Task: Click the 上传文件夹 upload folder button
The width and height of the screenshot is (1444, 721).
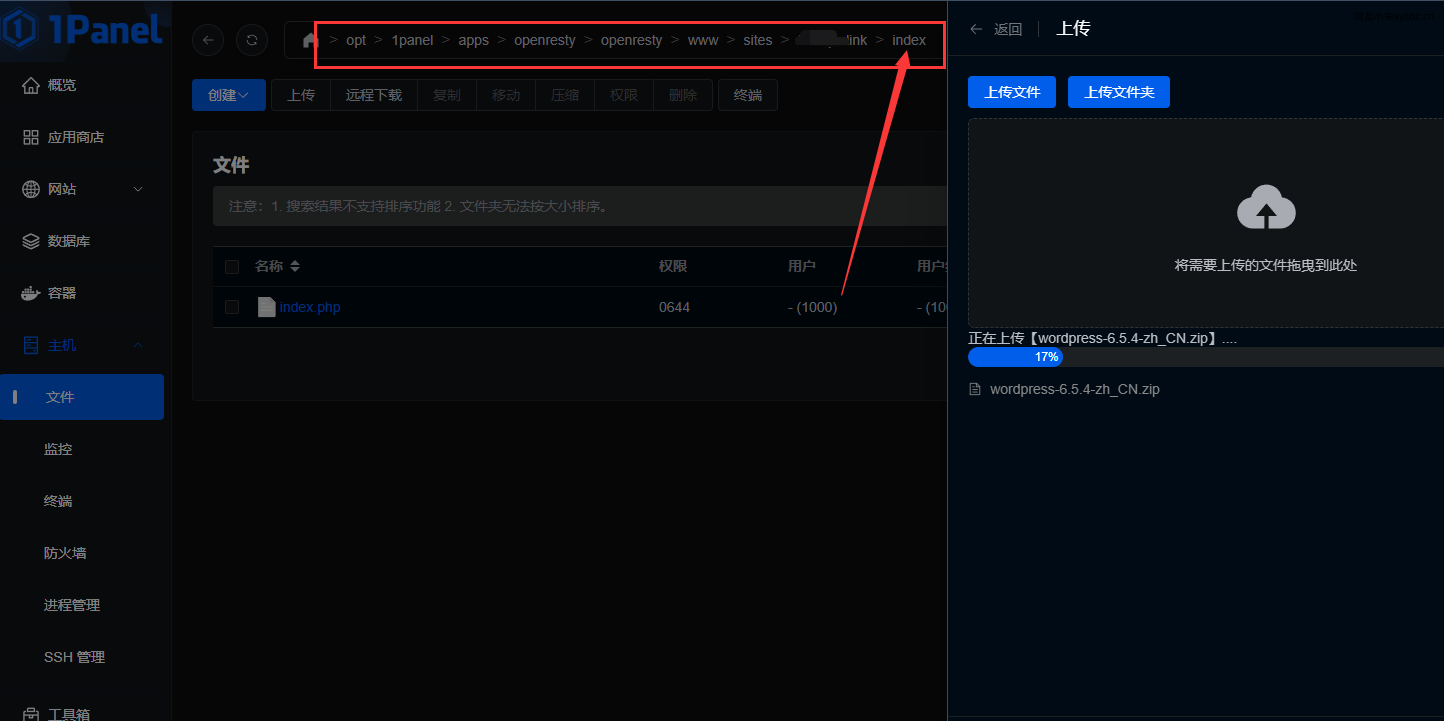Action: [x=1119, y=92]
